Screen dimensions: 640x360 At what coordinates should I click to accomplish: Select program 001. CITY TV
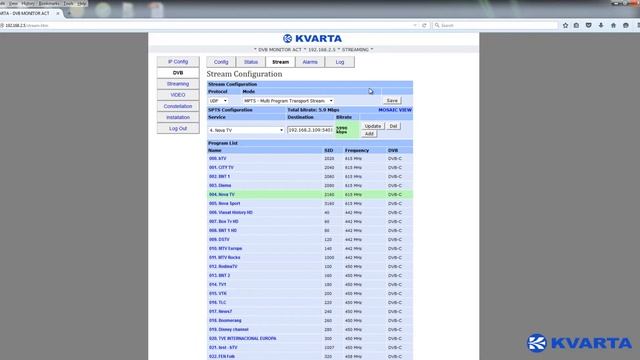(221, 167)
